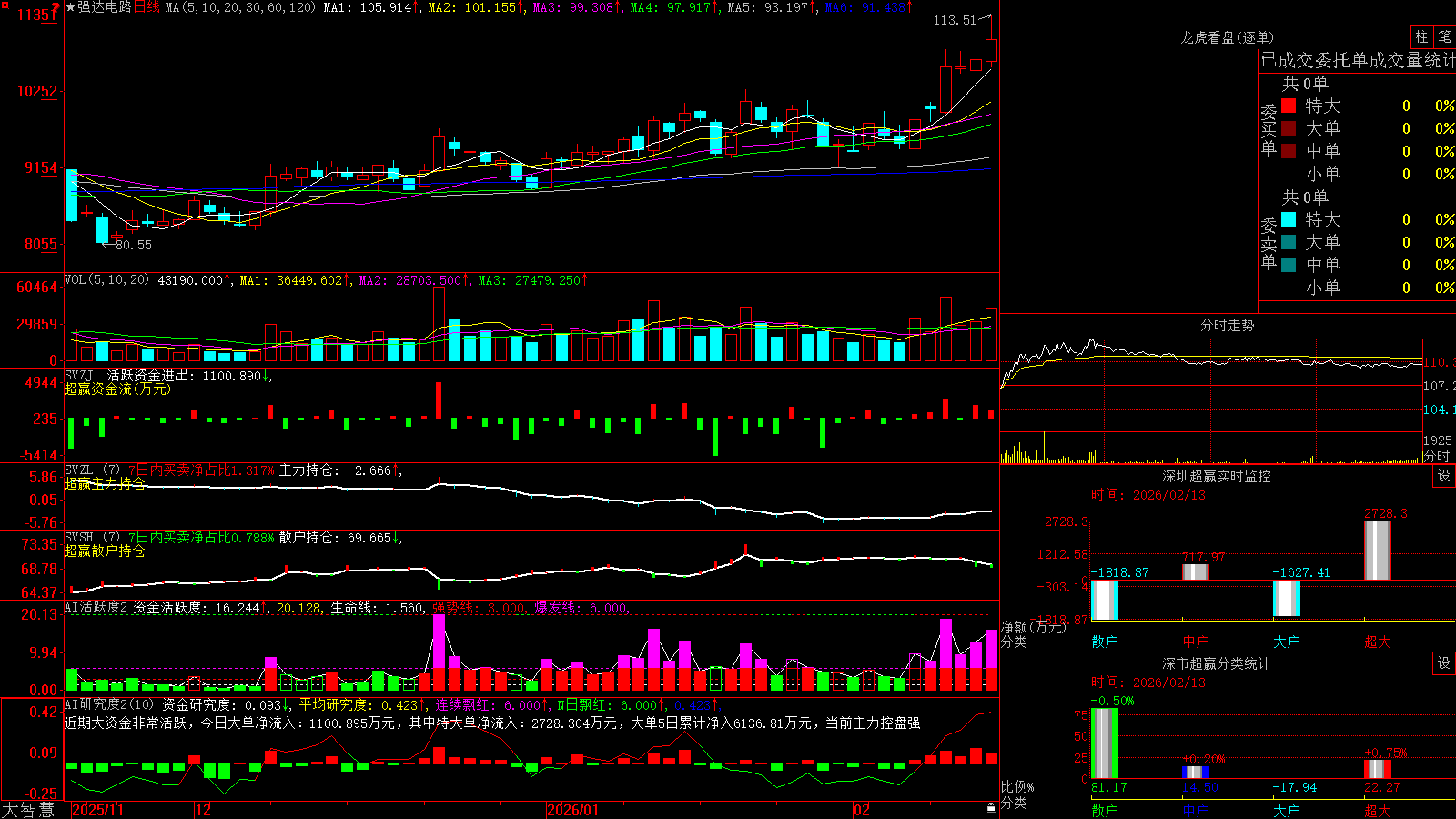The image size is (1456, 819).
Task: Click the 已成交委托单成交量统计 header
Action: (x=1358, y=60)
